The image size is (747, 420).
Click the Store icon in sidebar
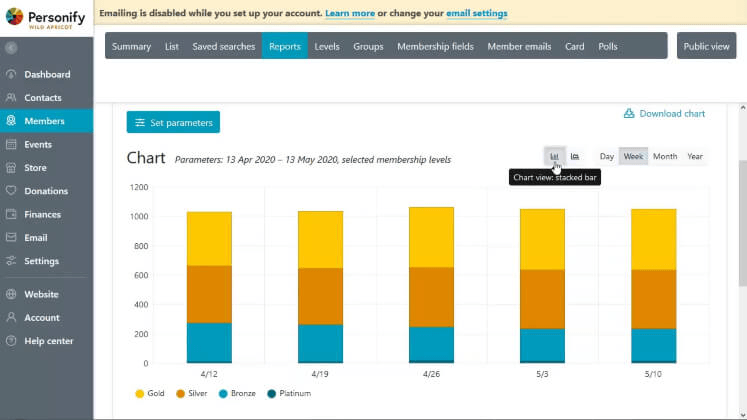11,168
